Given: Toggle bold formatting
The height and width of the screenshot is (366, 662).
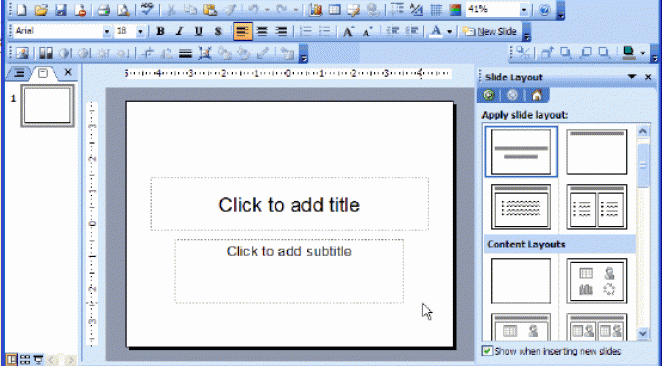Looking at the screenshot, I should [x=160, y=31].
